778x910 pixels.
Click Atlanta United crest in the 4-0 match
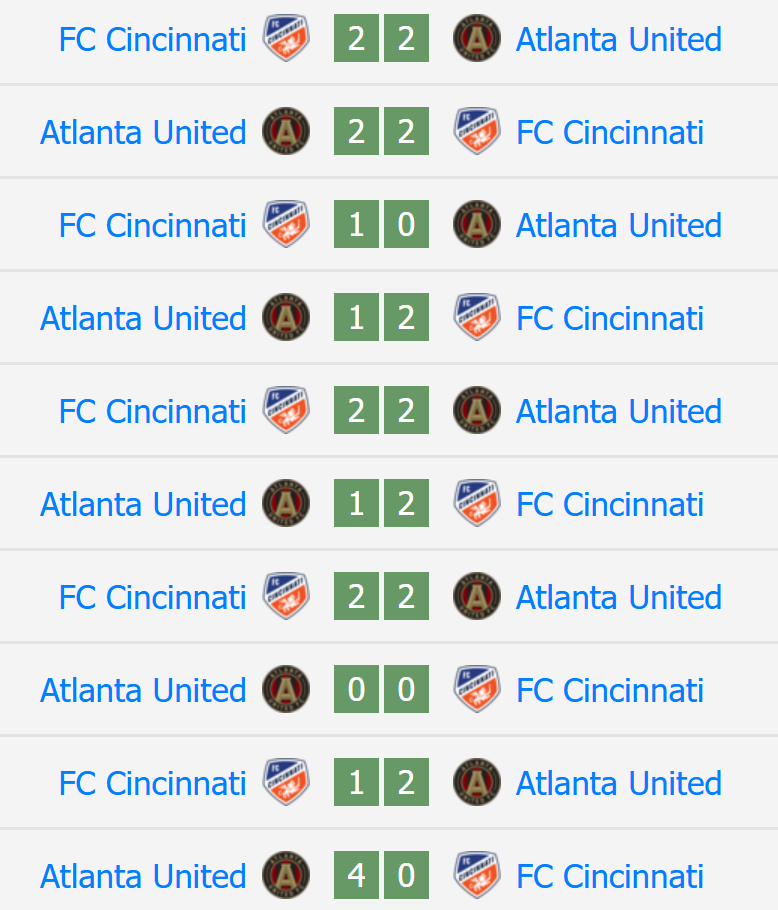(x=285, y=876)
